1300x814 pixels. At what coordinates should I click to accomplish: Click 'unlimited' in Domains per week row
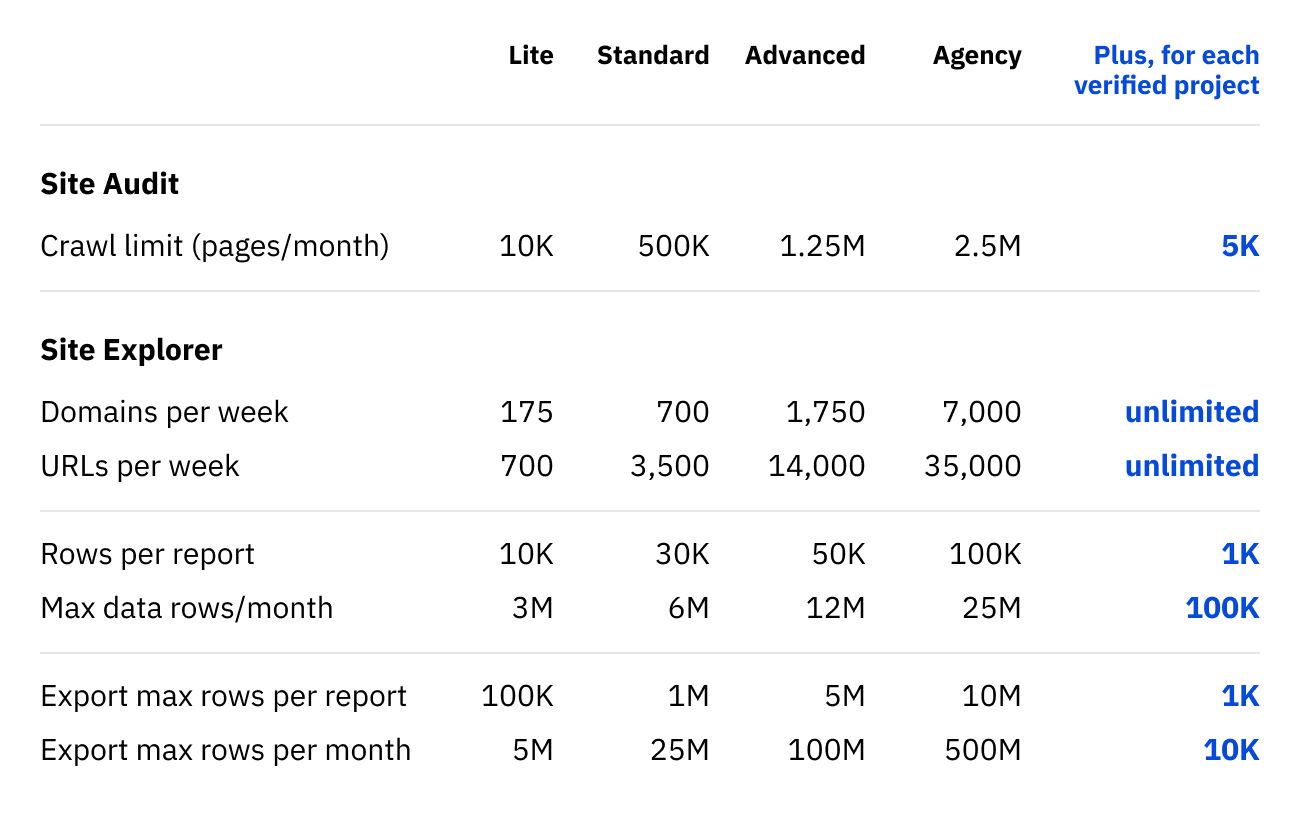[1192, 412]
